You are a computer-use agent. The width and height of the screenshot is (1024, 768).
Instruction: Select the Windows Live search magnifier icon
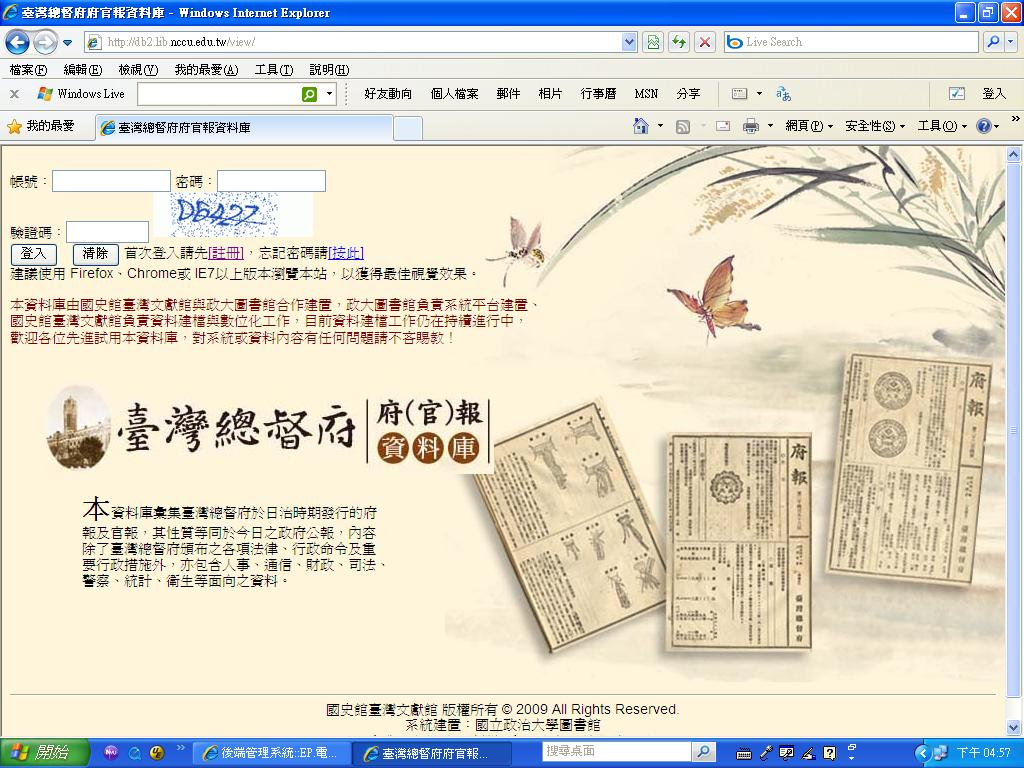pyautogui.click(x=308, y=94)
